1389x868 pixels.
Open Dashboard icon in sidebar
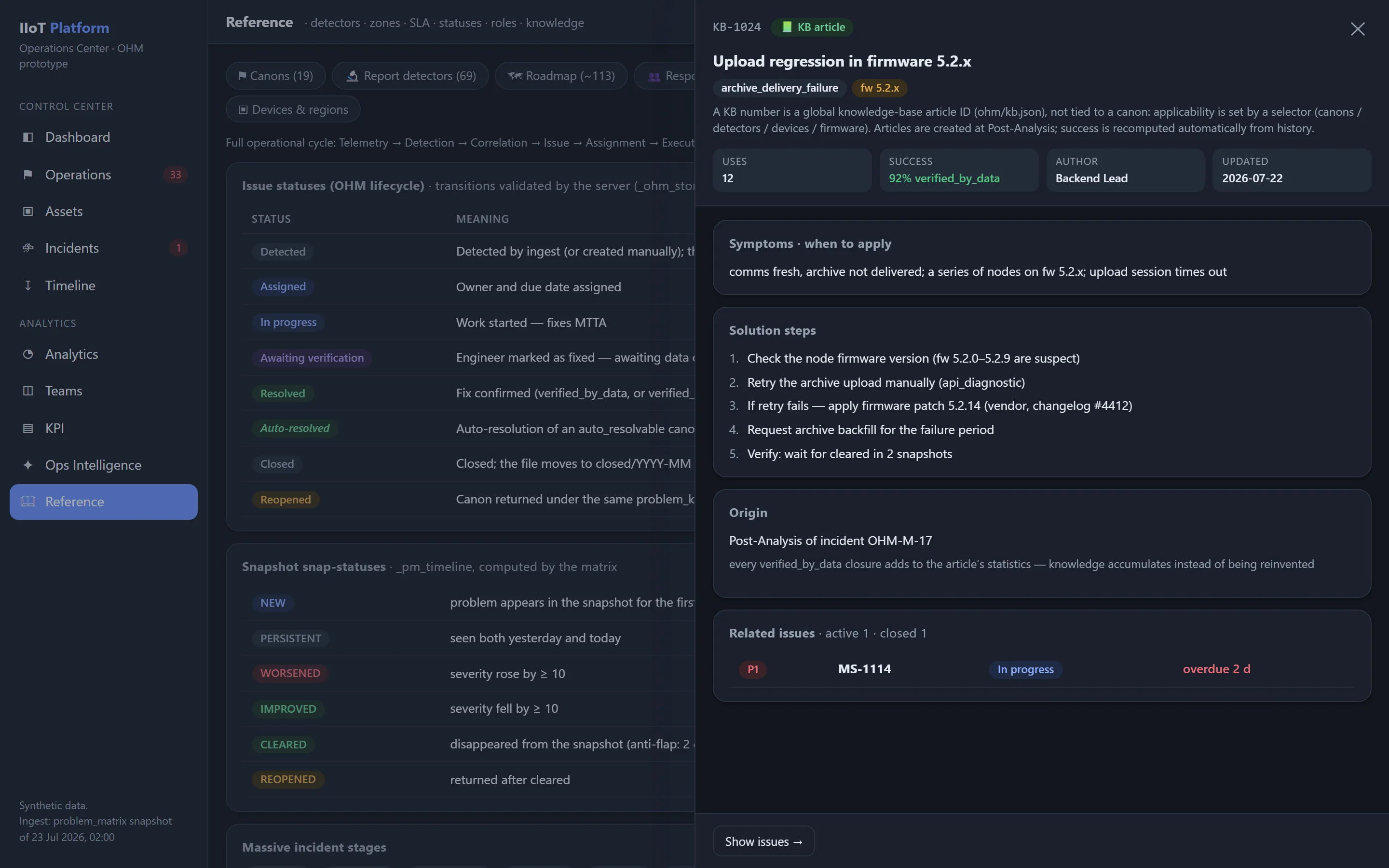[27, 137]
